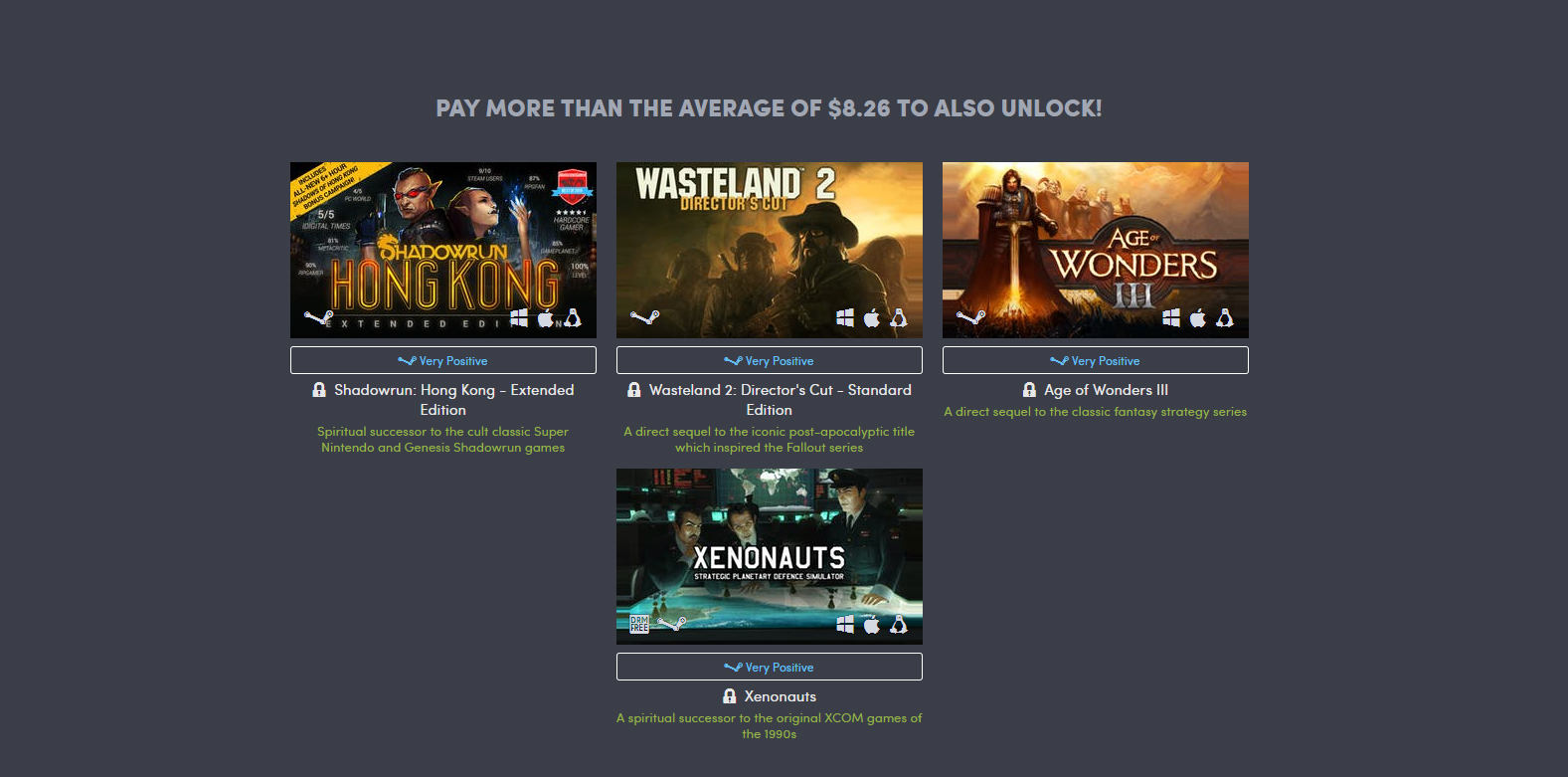The width and height of the screenshot is (1568, 777).
Task: Open Very Positive rating under Shadowrun Hong Kong
Action: [443, 360]
